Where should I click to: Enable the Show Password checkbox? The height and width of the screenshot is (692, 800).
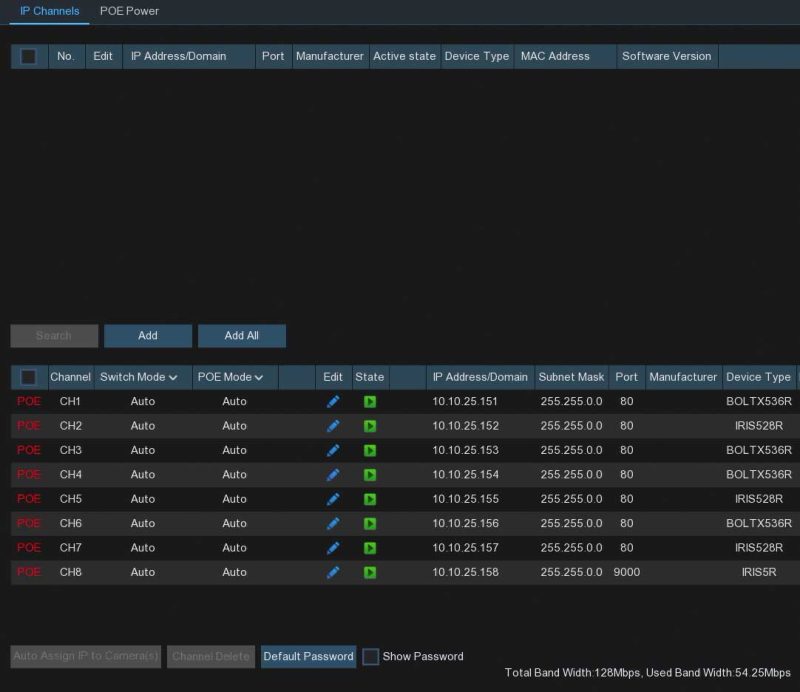tap(371, 656)
